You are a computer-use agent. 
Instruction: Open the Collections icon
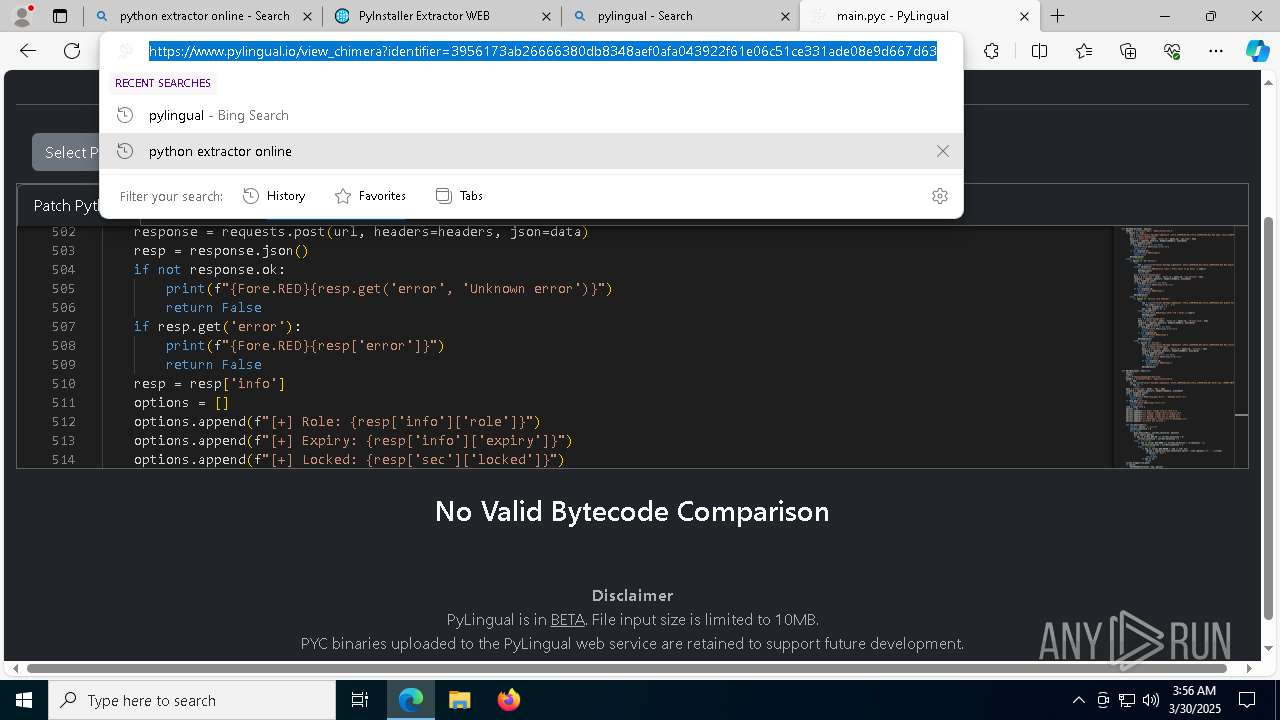click(x=1128, y=51)
